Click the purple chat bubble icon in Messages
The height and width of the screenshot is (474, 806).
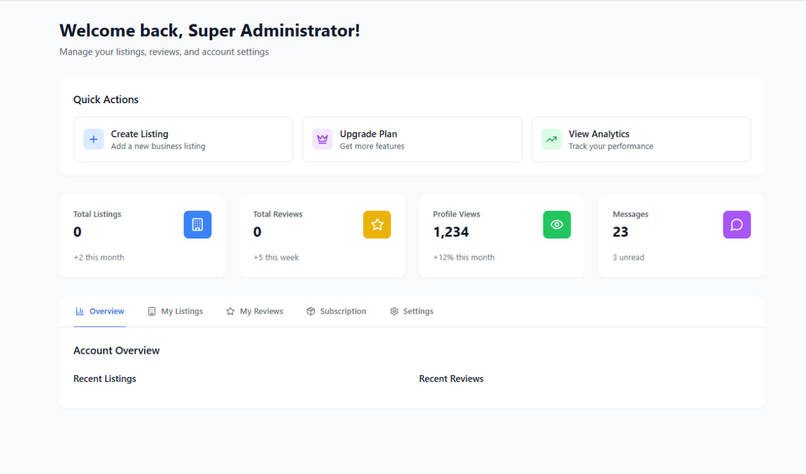[x=737, y=225]
